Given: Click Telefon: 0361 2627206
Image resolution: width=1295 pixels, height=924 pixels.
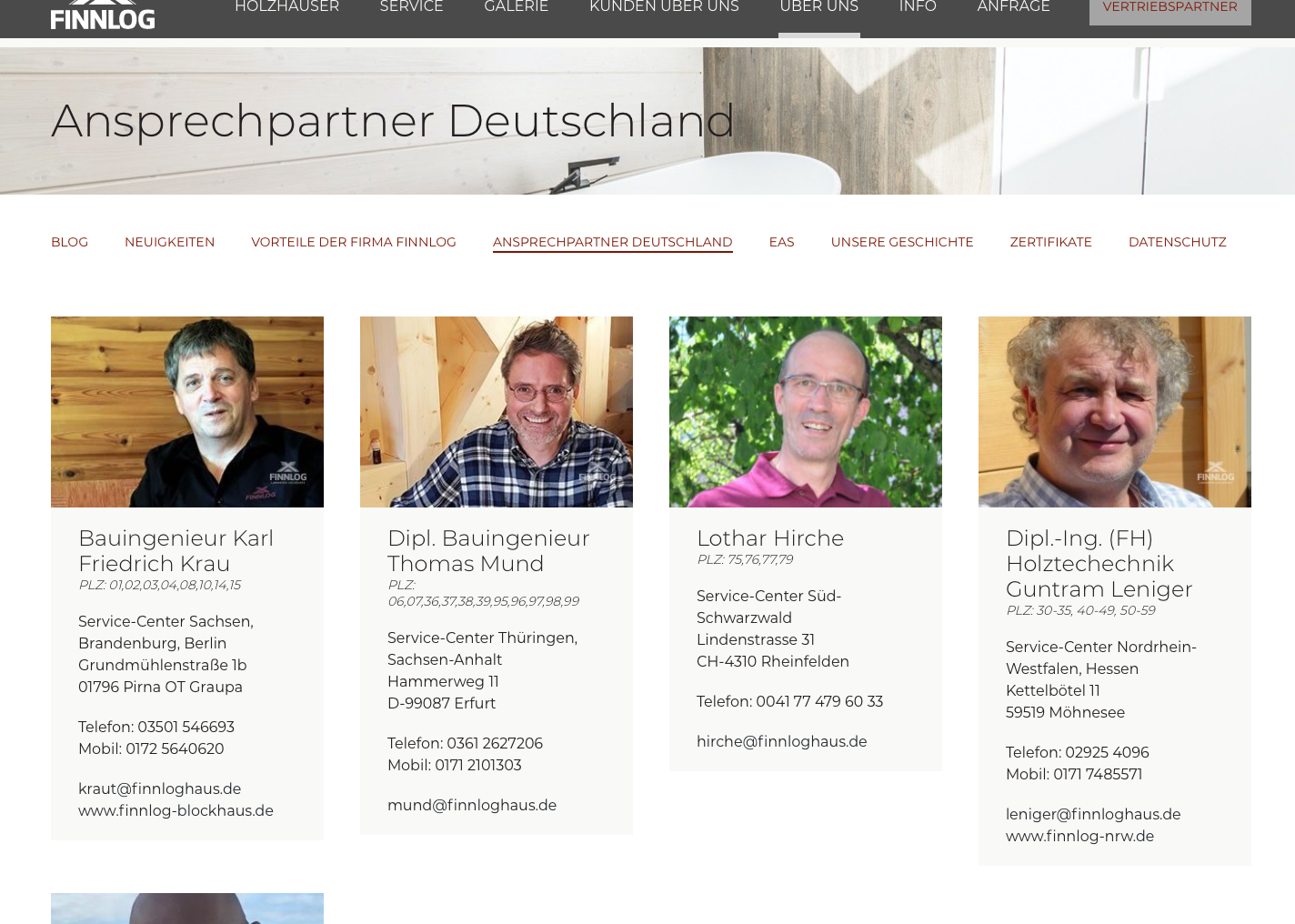Looking at the screenshot, I should point(465,743).
